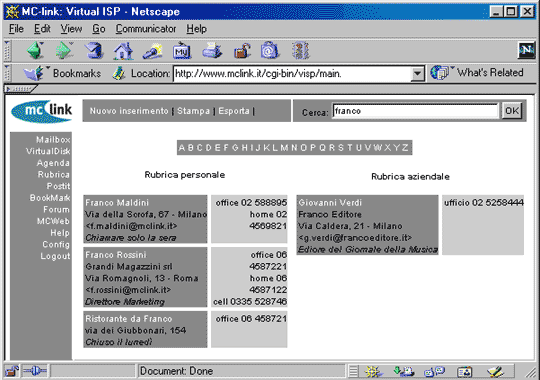Print the page with the printer icon
The image size is (540, 380).
[x=211, y=51]
